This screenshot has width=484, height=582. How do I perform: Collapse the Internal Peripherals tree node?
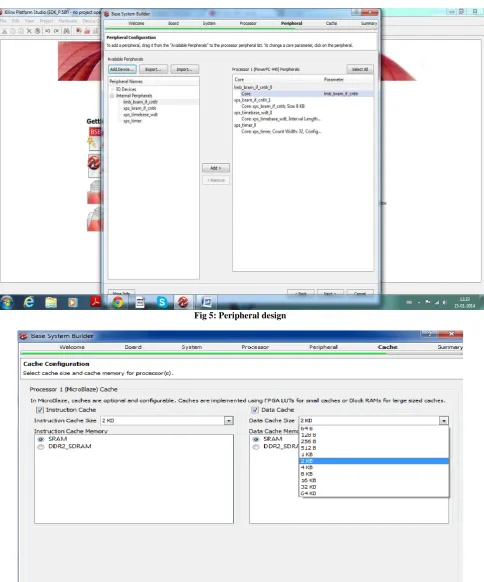click(x=112, y=96)
